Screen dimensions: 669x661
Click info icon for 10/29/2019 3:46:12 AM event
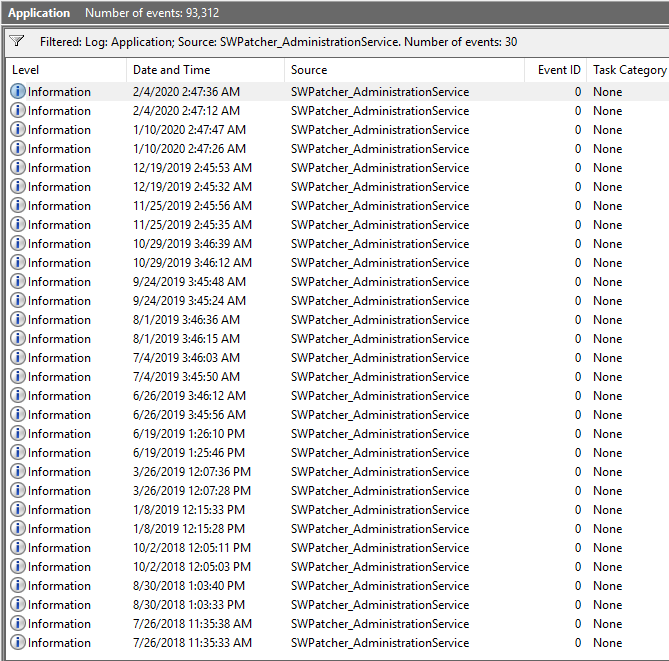coord(17,262)
